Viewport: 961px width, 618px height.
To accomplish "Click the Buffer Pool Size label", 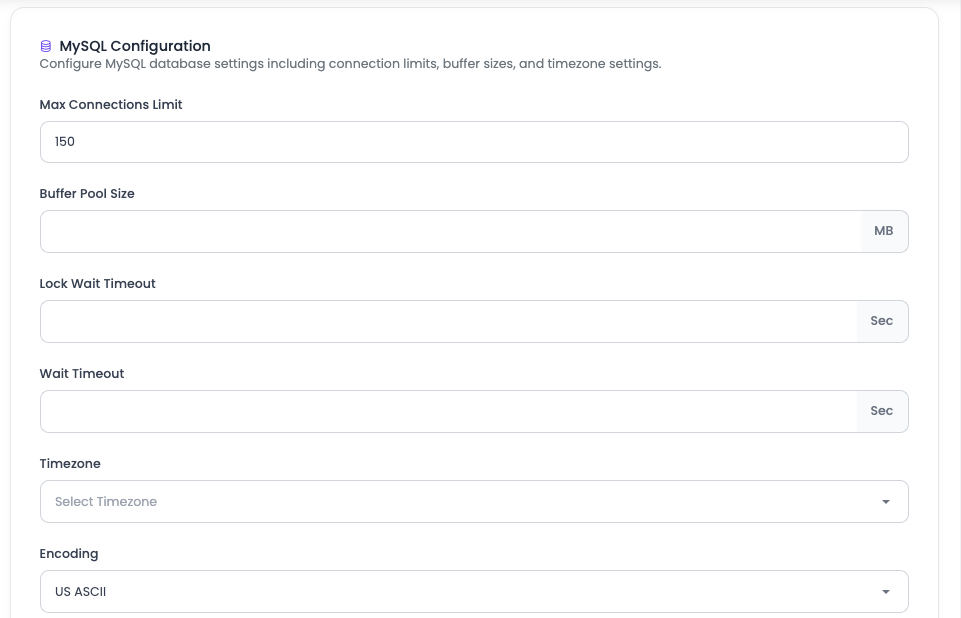I will 87,193.
